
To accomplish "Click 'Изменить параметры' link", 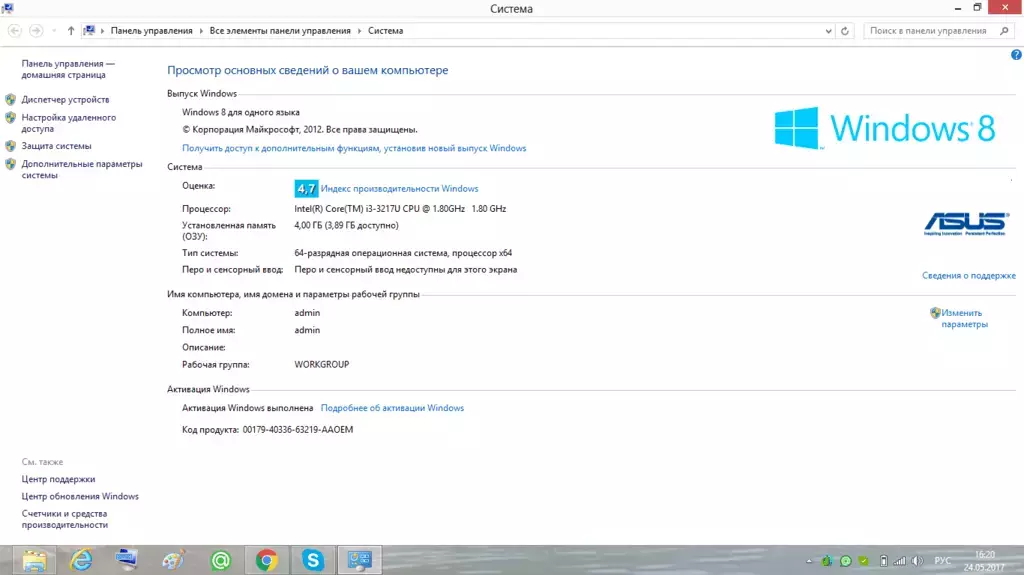I will click(964, 318).
